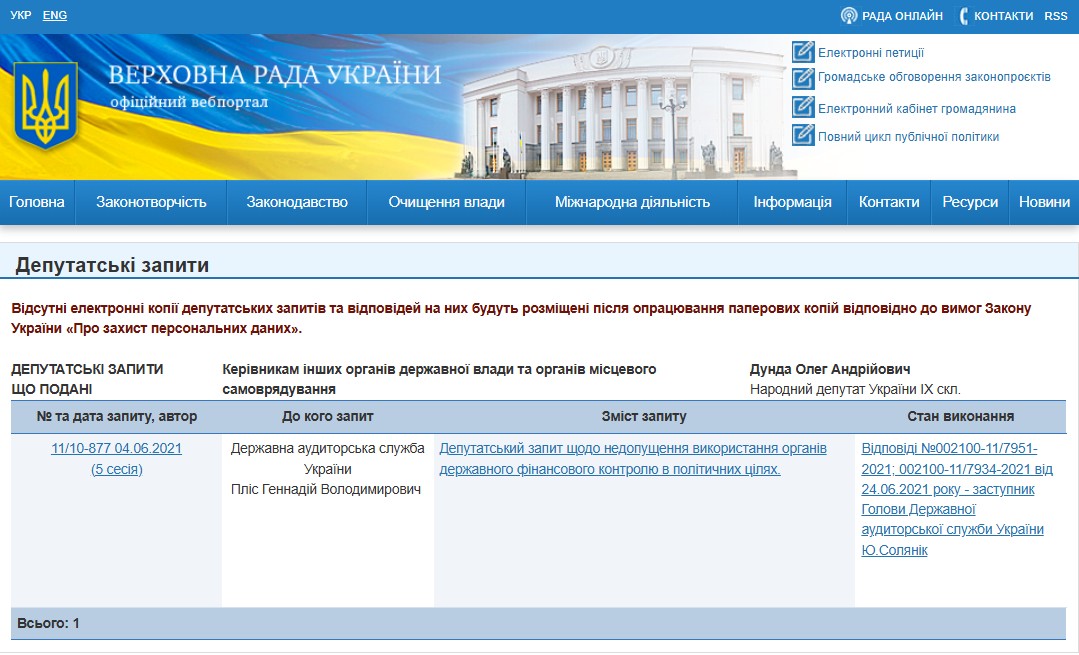Open Електронний кабінет громадянина link
This screenshot has width=1079, height=655.
(x=917, y=109)
